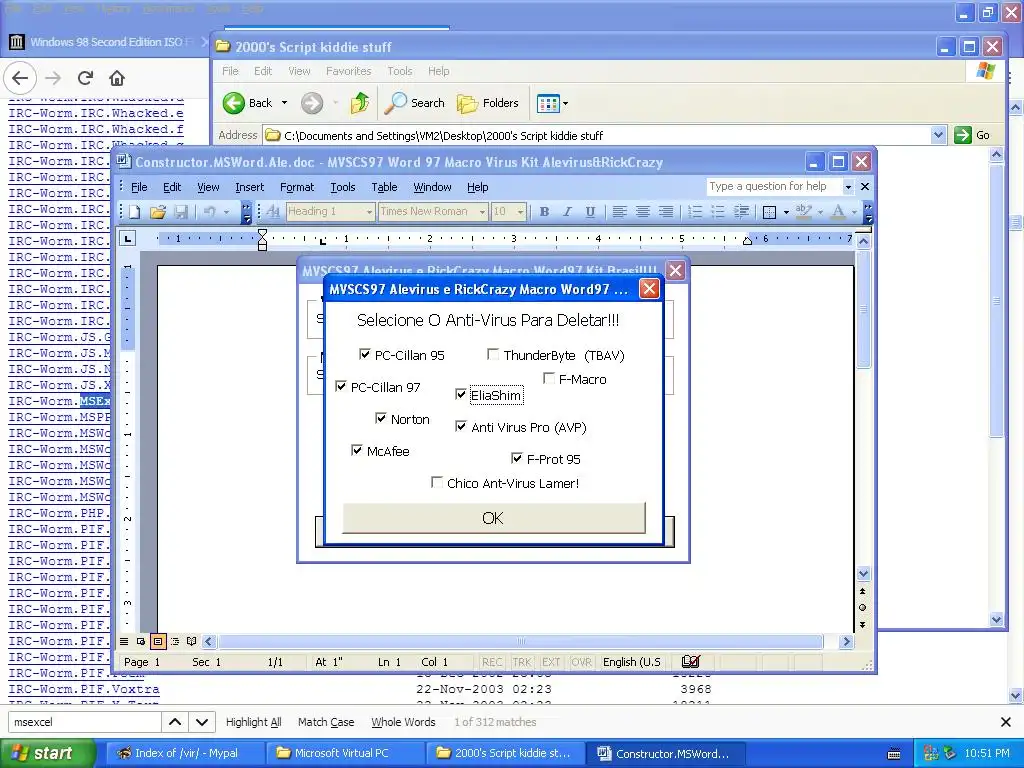Screen dimensions: 1024x768
Task: Click Folders button in Explorer toolbar
Action: click(488, 103)
